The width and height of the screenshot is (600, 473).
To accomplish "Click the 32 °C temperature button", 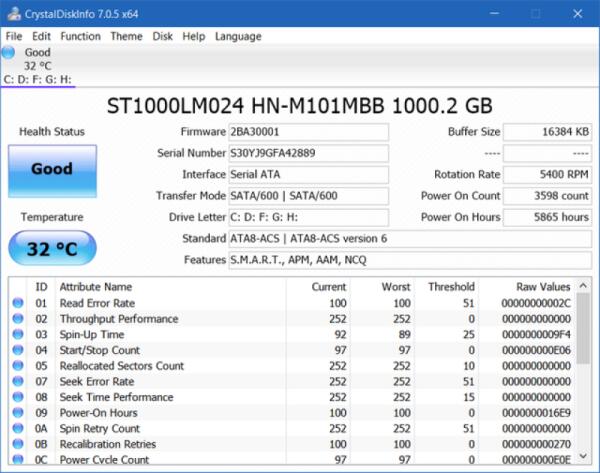I will point(52,249).
